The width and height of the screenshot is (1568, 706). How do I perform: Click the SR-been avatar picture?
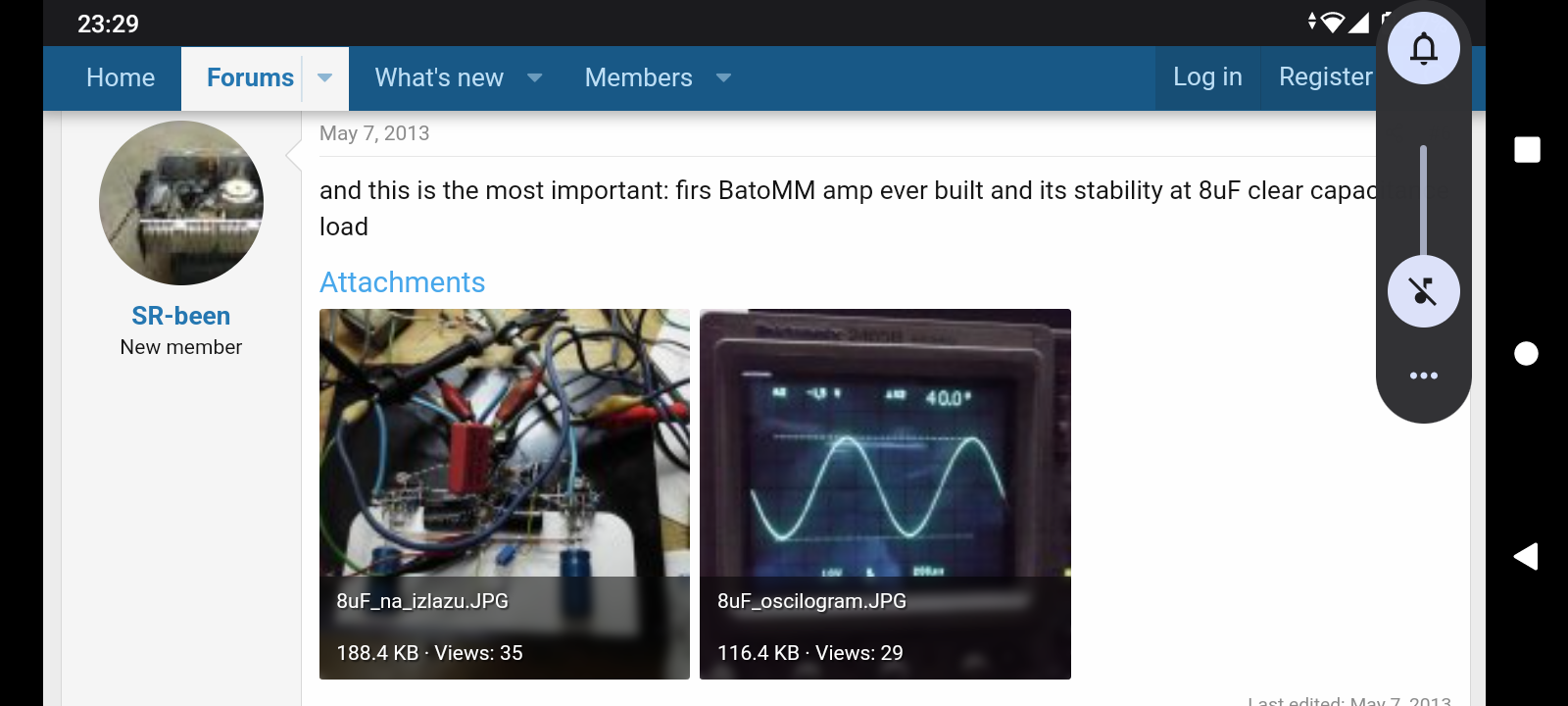coord(181,203)
